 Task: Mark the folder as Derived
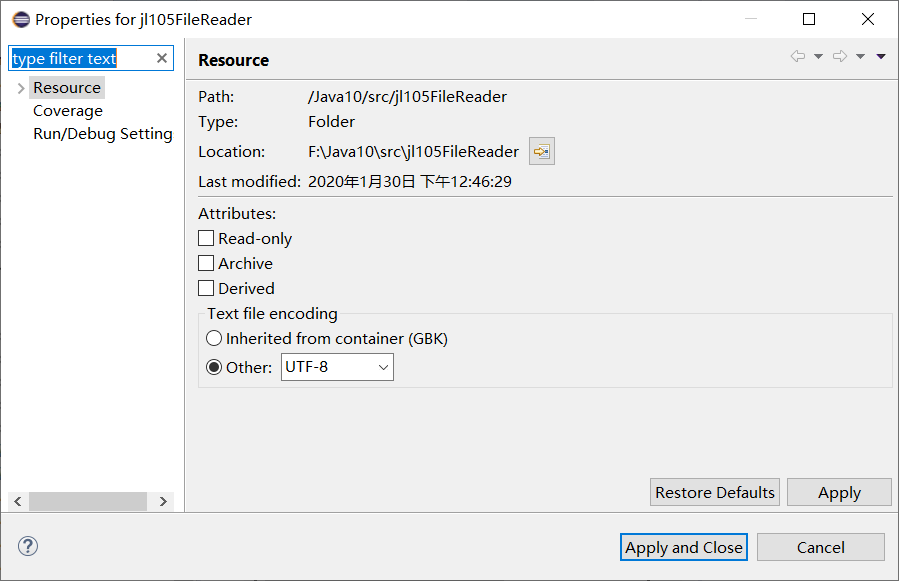click(206, 288)
